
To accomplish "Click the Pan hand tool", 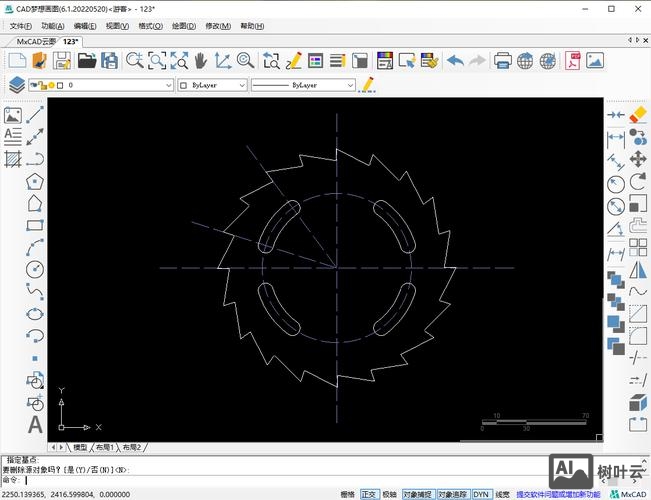I will point(199,61).
